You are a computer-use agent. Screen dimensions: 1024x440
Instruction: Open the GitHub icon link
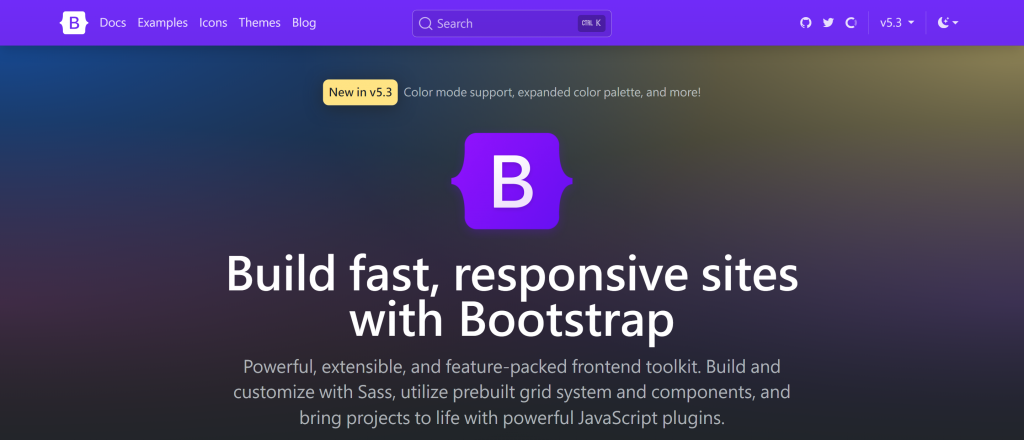[806, 23]
